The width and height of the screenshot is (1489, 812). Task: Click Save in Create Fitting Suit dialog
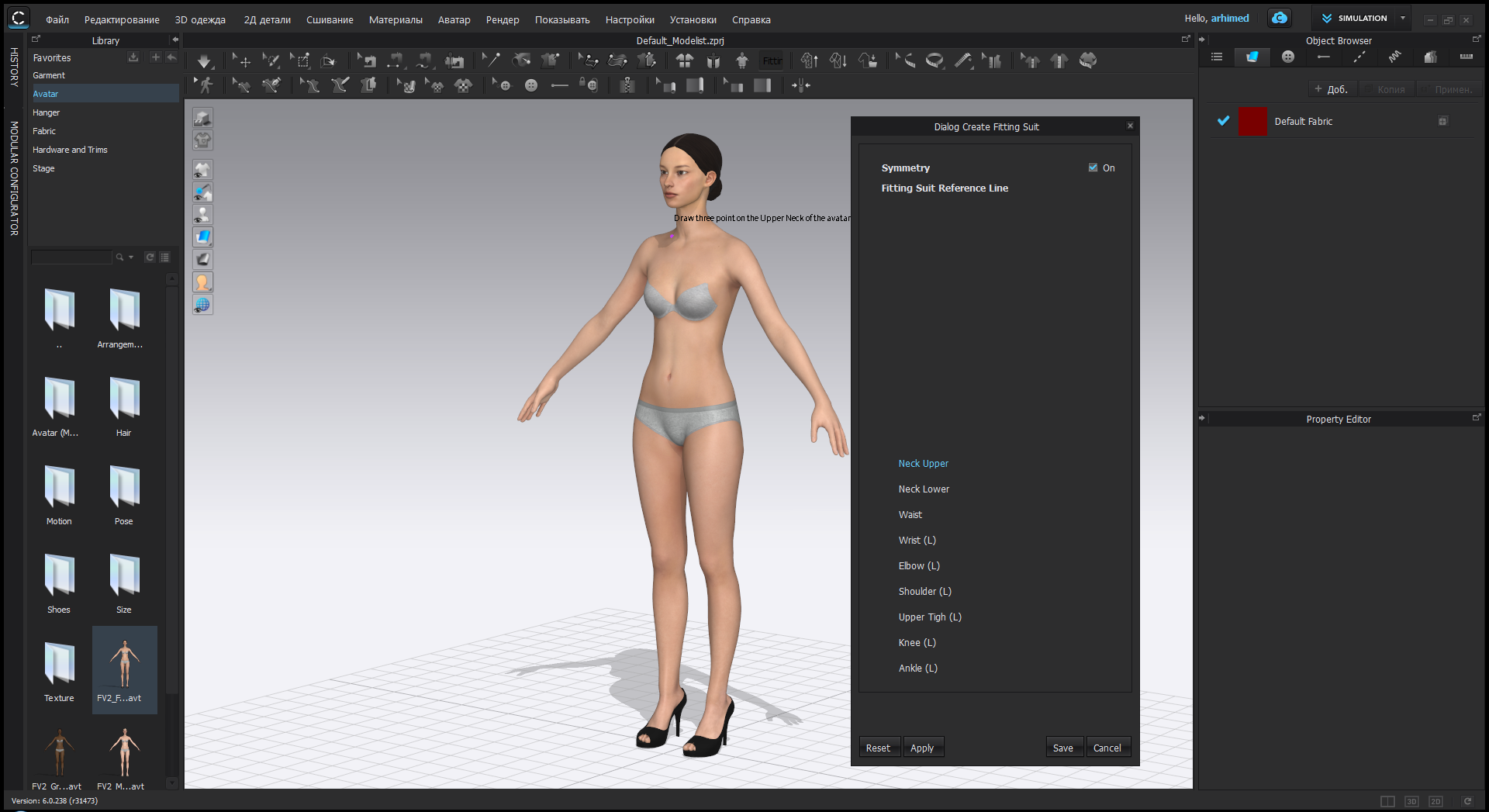coord(1062,748)
